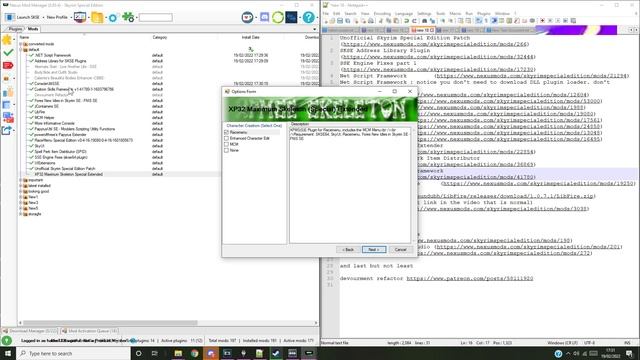The height and width of the screenshot is (360, 640).
Task: Open the Mod Activation Queue tab
Action: pos(90,331)
